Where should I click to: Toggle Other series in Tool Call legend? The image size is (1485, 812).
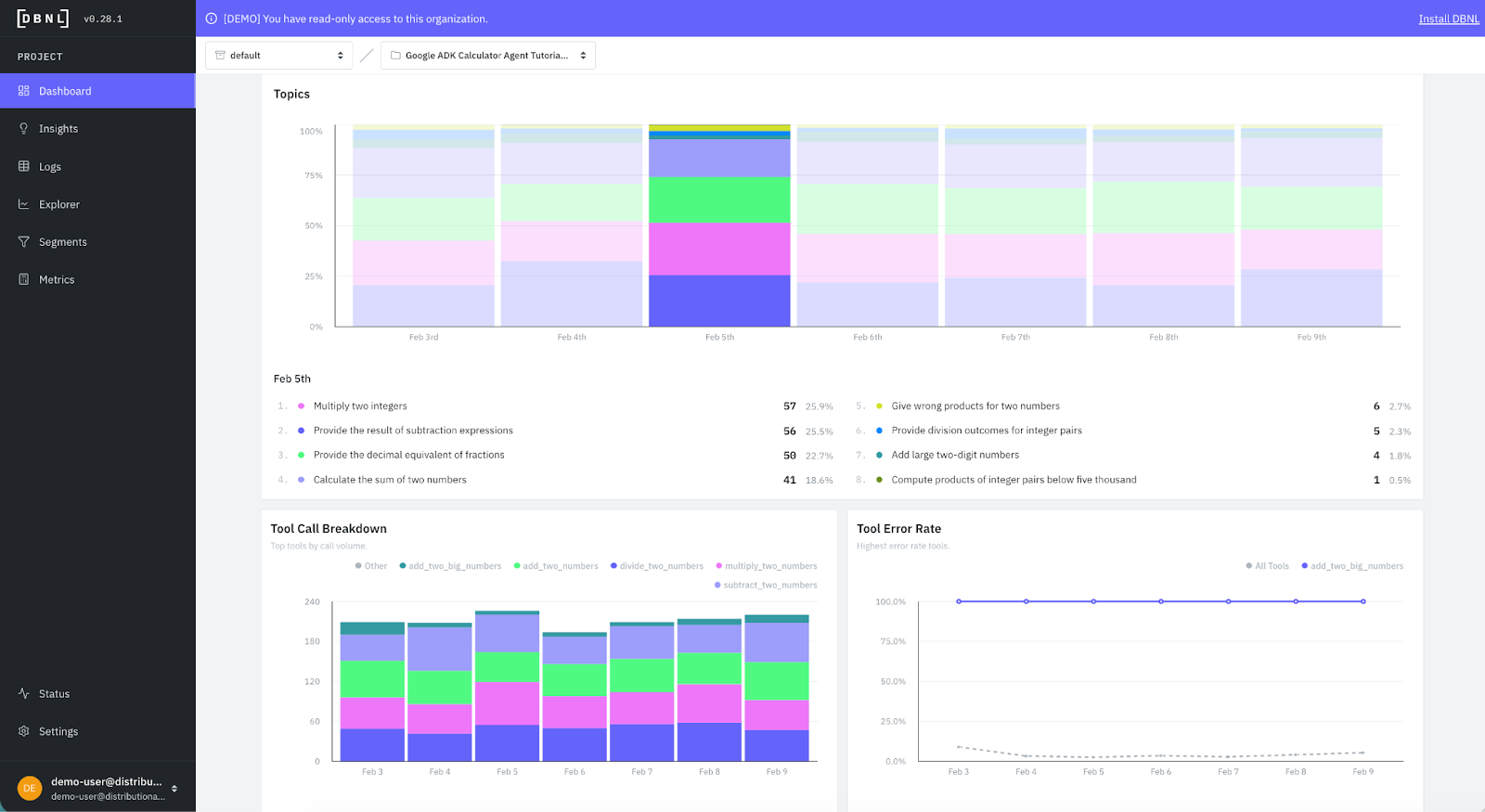point(371,566)
